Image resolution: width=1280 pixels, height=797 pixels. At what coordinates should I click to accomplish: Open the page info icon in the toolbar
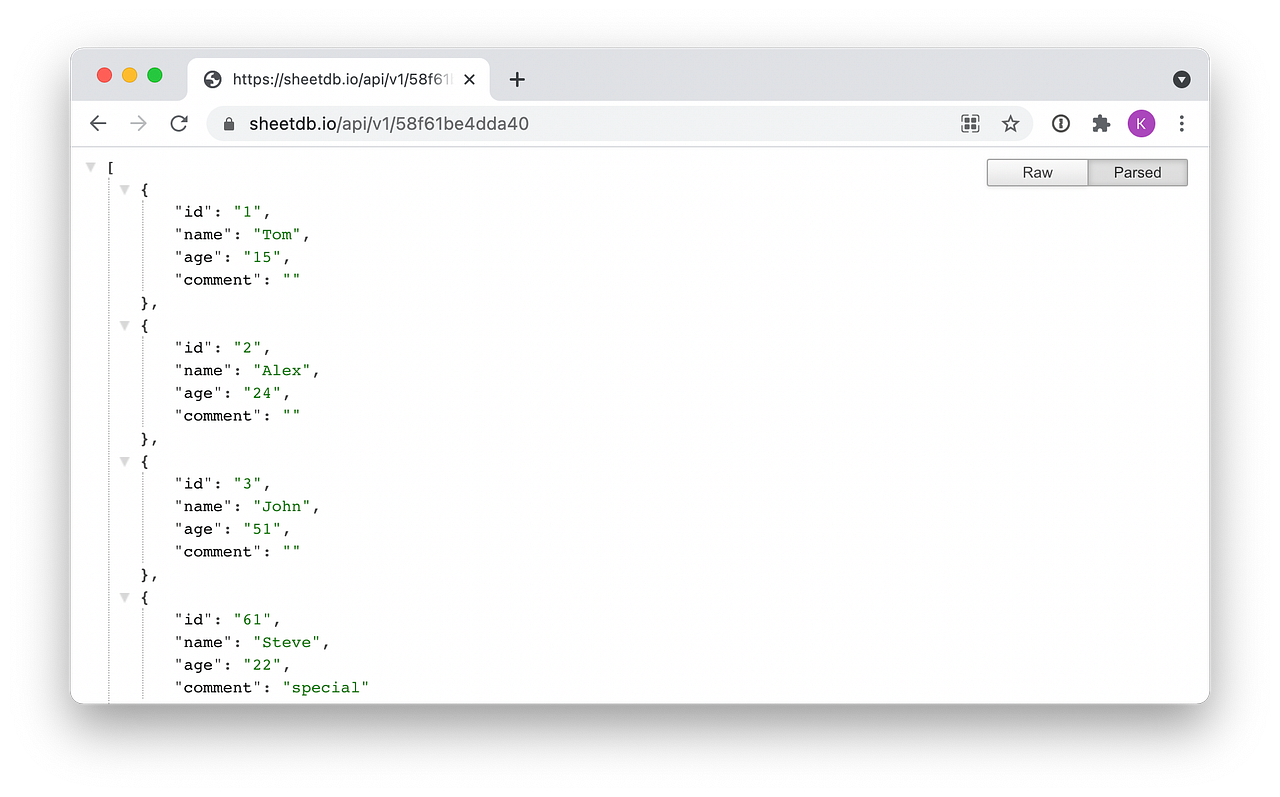1060,123
